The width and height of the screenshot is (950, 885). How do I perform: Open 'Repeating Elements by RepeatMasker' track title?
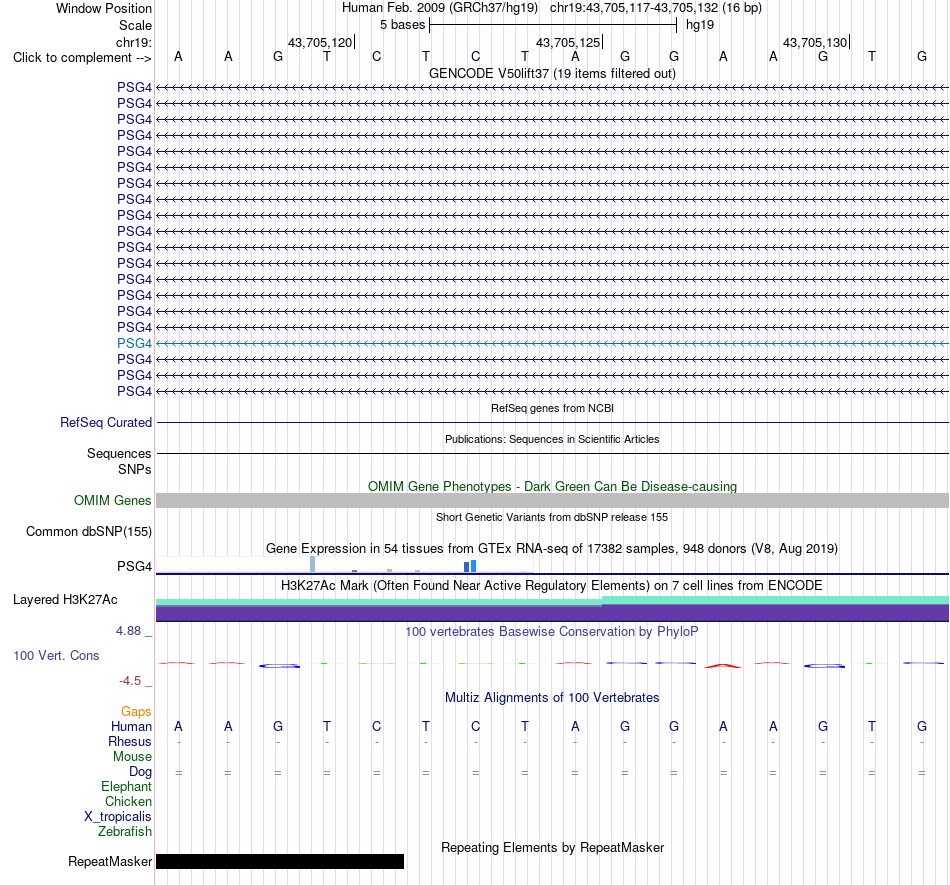click(552, 847)
